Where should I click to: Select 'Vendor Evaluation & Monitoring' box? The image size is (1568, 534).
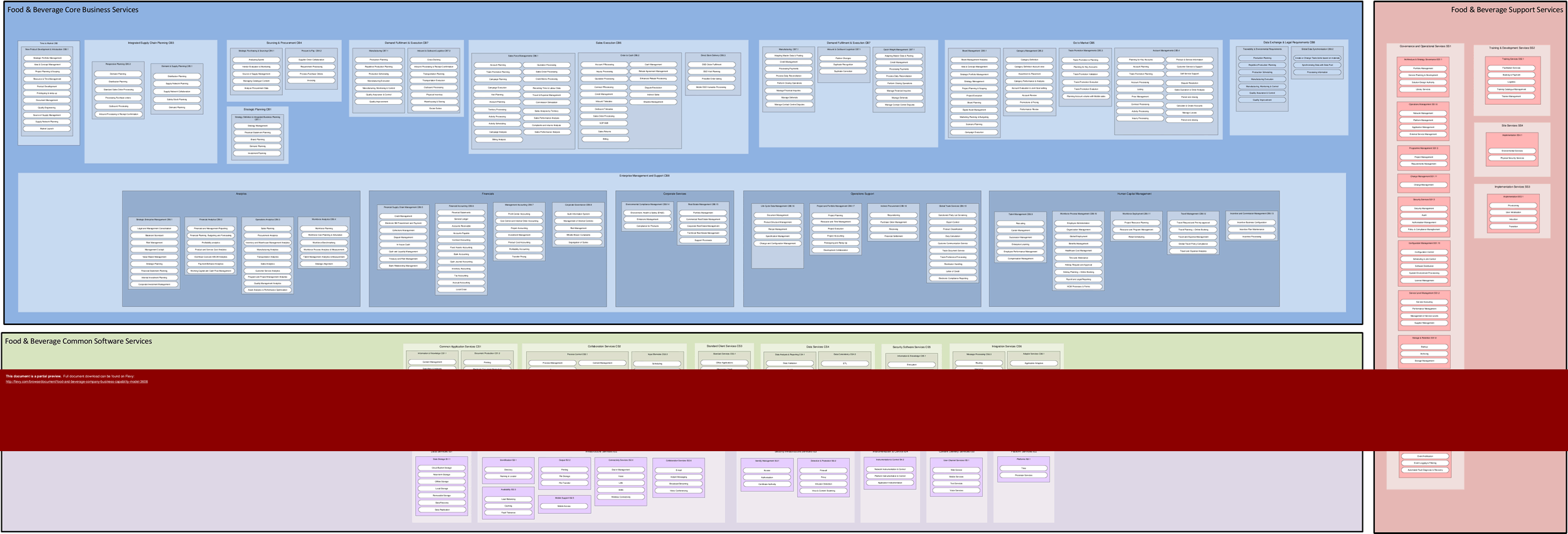click(257, 67)
